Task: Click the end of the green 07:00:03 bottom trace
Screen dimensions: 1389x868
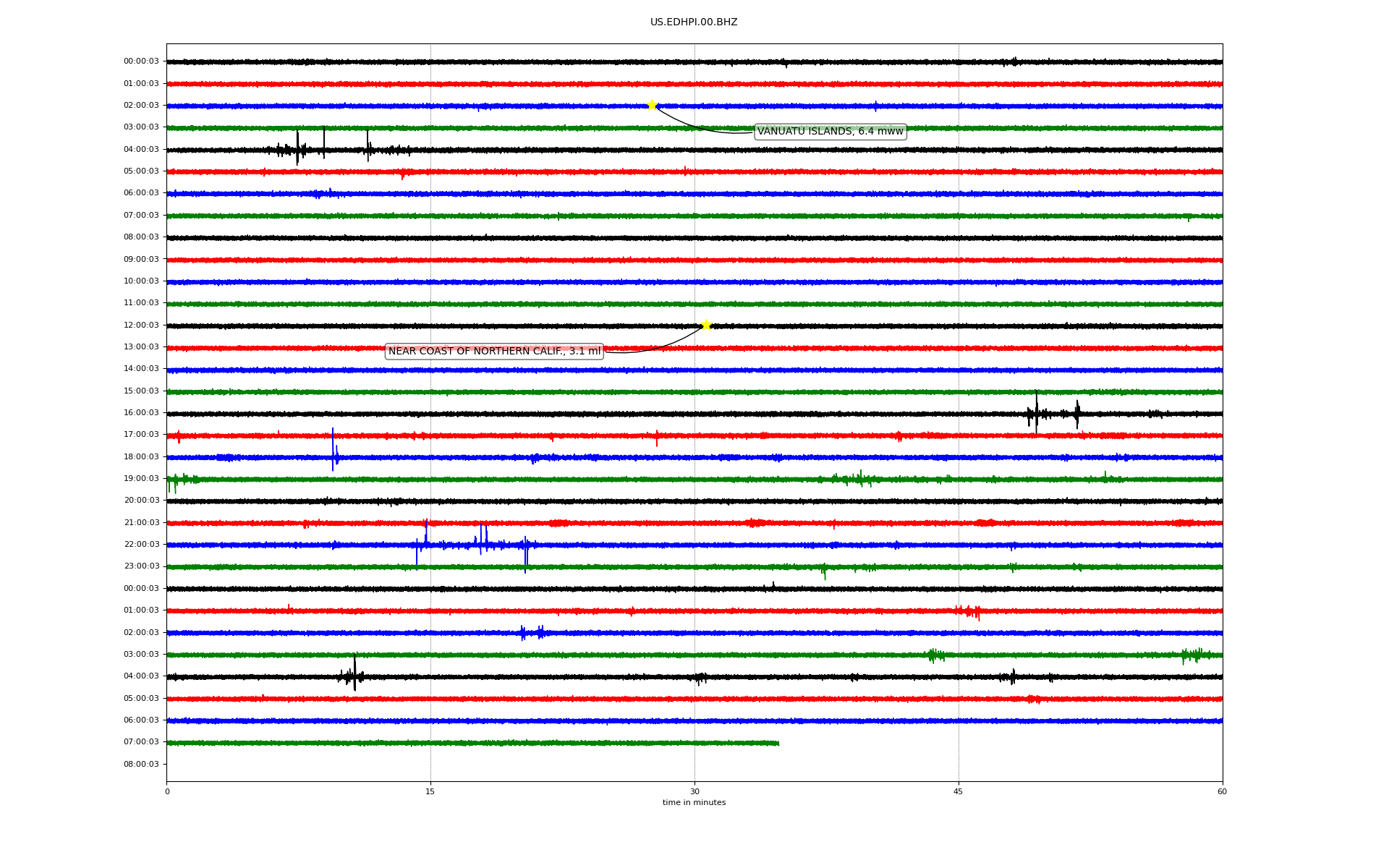Action: pos(778,743)
